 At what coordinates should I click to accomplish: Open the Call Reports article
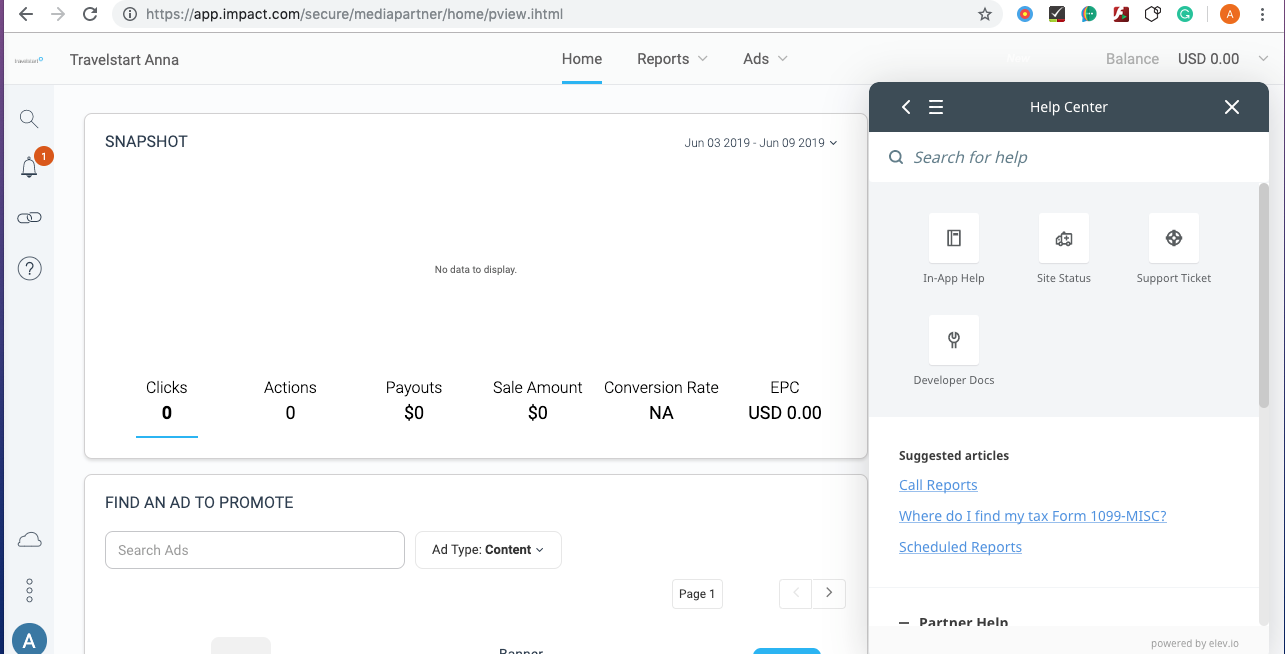coord(938,485)
